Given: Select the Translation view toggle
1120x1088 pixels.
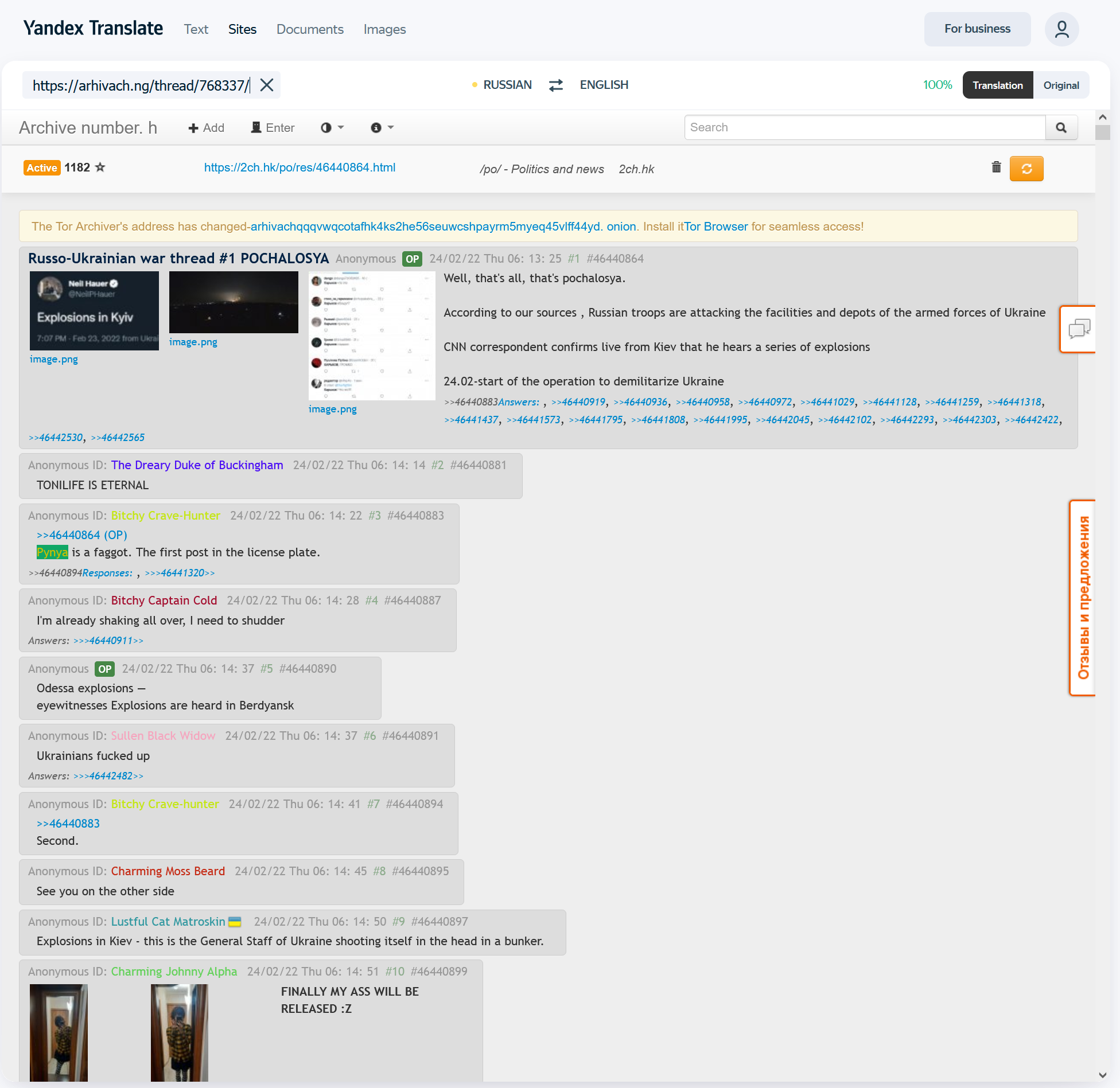Looking at the screenshot, I should point(998,85).
